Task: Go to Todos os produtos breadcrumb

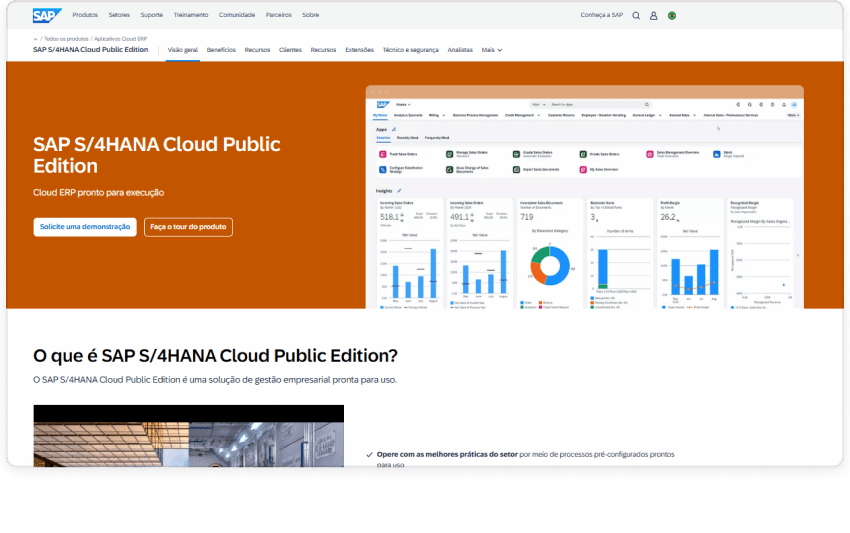Action: click(x=66, y=39)
